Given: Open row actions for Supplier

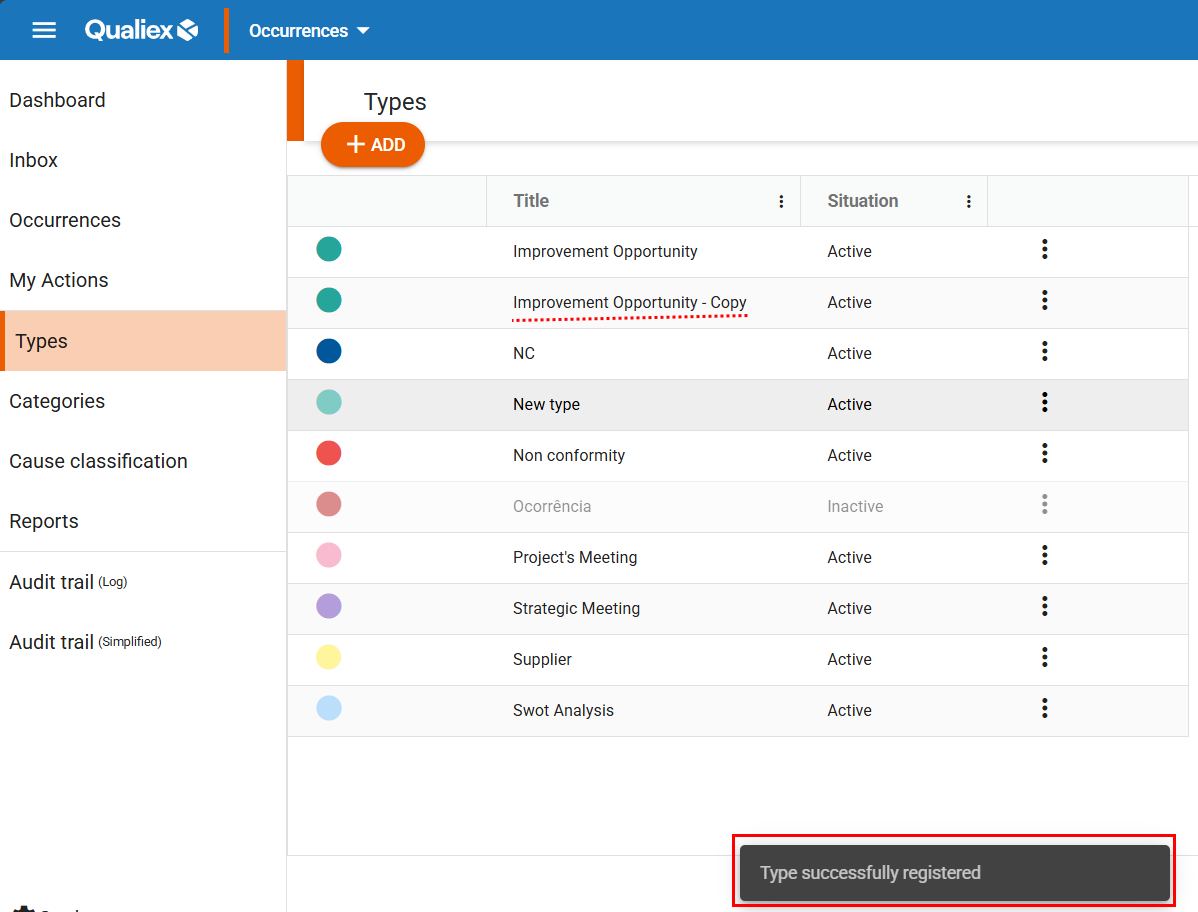Looking at the screenshot, I should tap(1044, 658).
